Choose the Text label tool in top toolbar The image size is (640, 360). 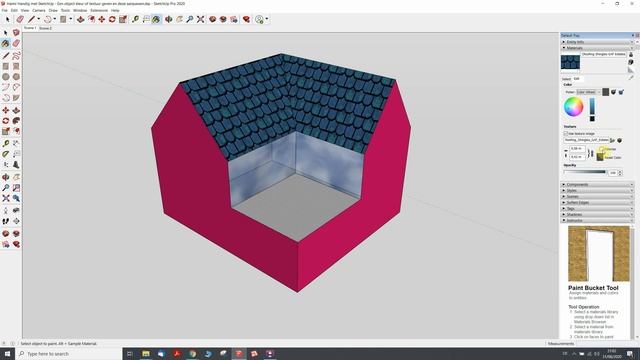[146, 19]
